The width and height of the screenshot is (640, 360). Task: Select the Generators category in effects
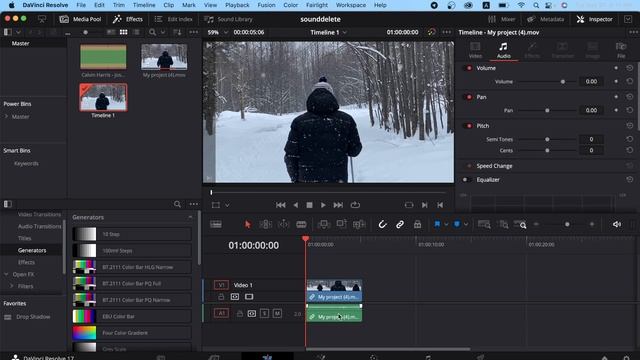[32, 250]
